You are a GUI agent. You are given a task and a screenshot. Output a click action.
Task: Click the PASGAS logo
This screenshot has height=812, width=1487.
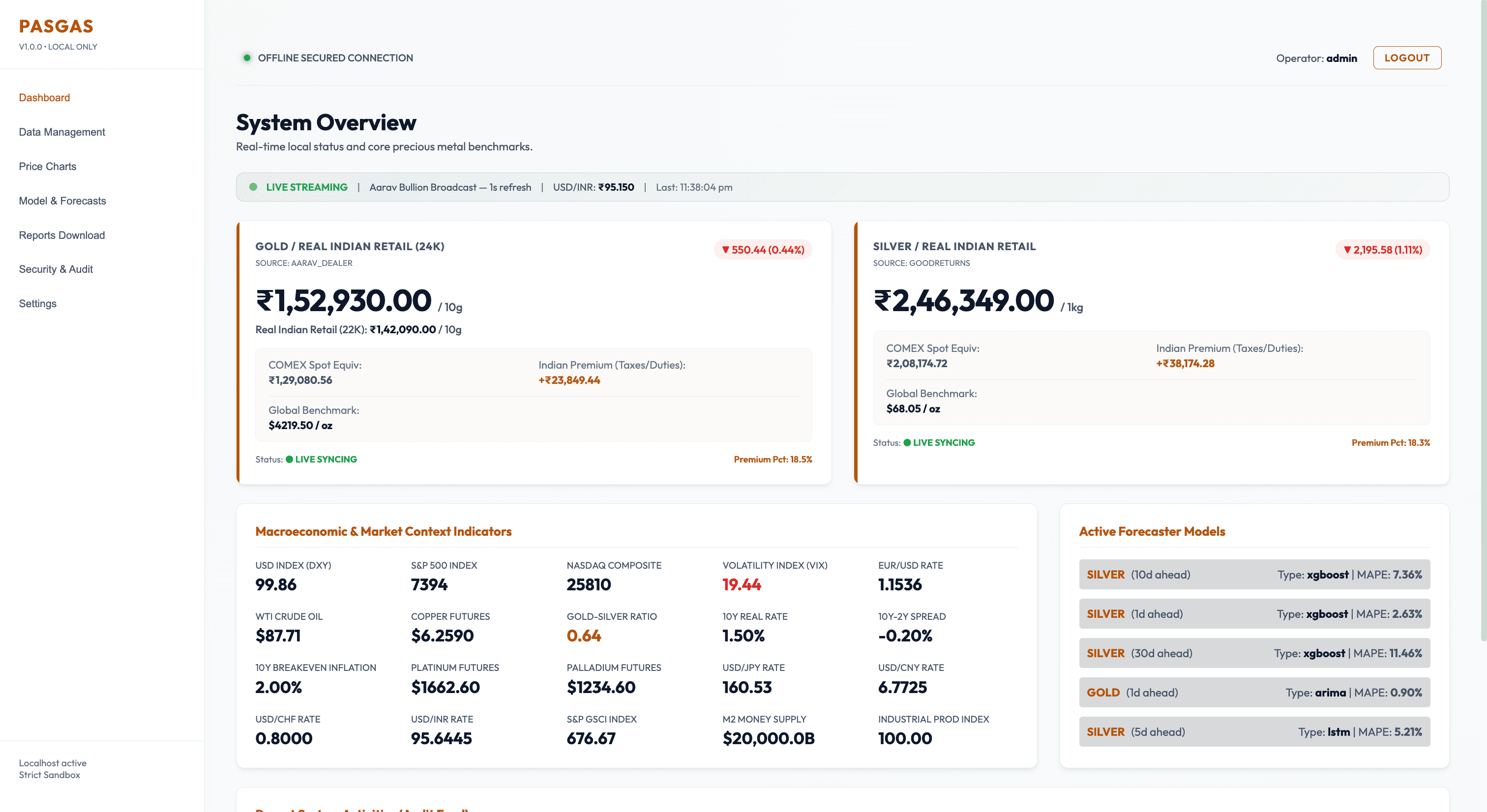[56, 26]
